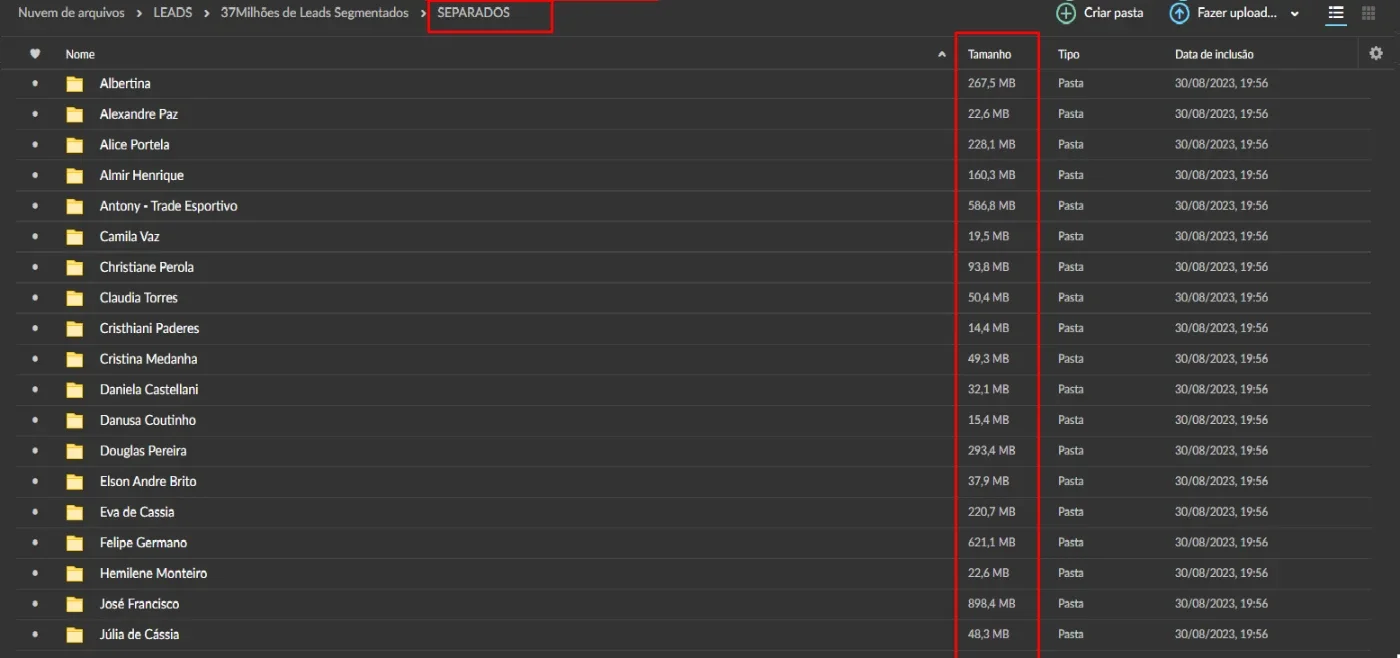Open Antony - Trade Esportivo folder icon
The height and width of the screenshot is (658, 1400).
75,206
